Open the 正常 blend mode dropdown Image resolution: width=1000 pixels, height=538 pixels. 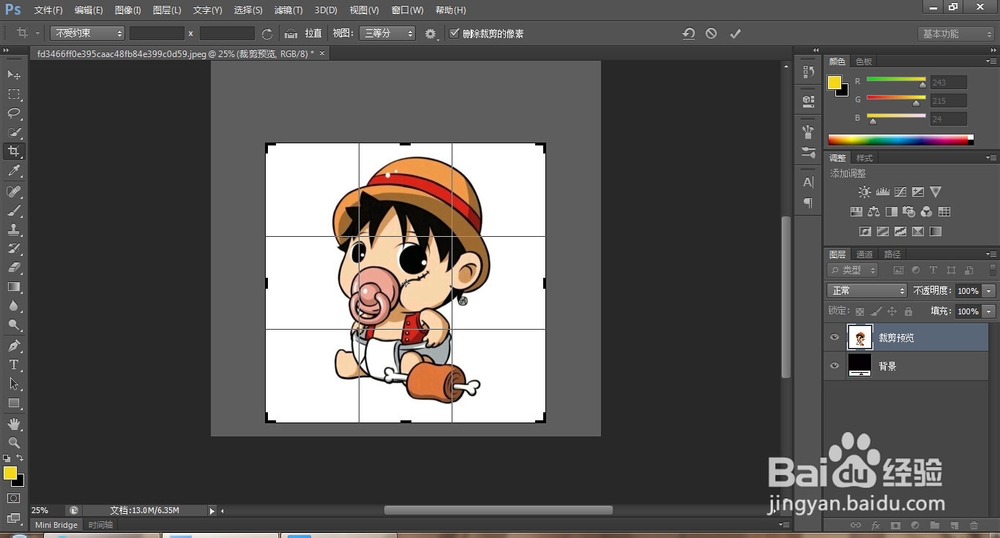(866, 291)
